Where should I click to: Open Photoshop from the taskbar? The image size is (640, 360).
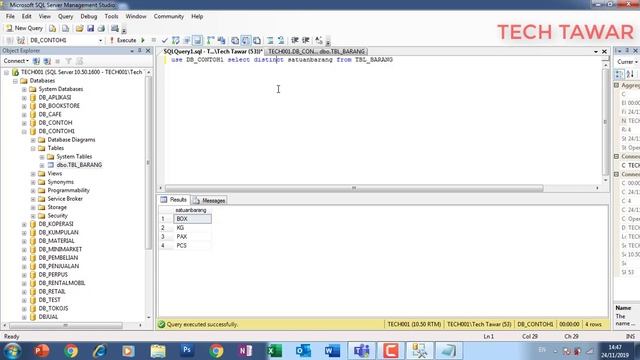click(187, 351)
